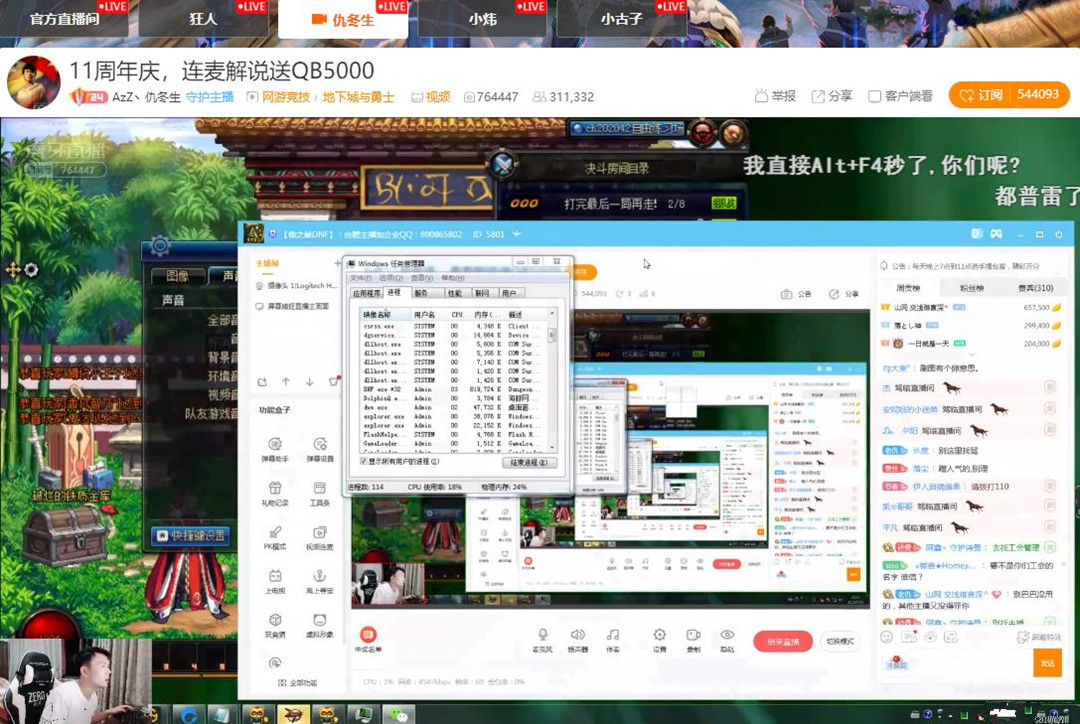The width and height of the screenshot is (1080, 724).
Task: Switch to 官方直播间 live tab
Action: coord(65,19)
